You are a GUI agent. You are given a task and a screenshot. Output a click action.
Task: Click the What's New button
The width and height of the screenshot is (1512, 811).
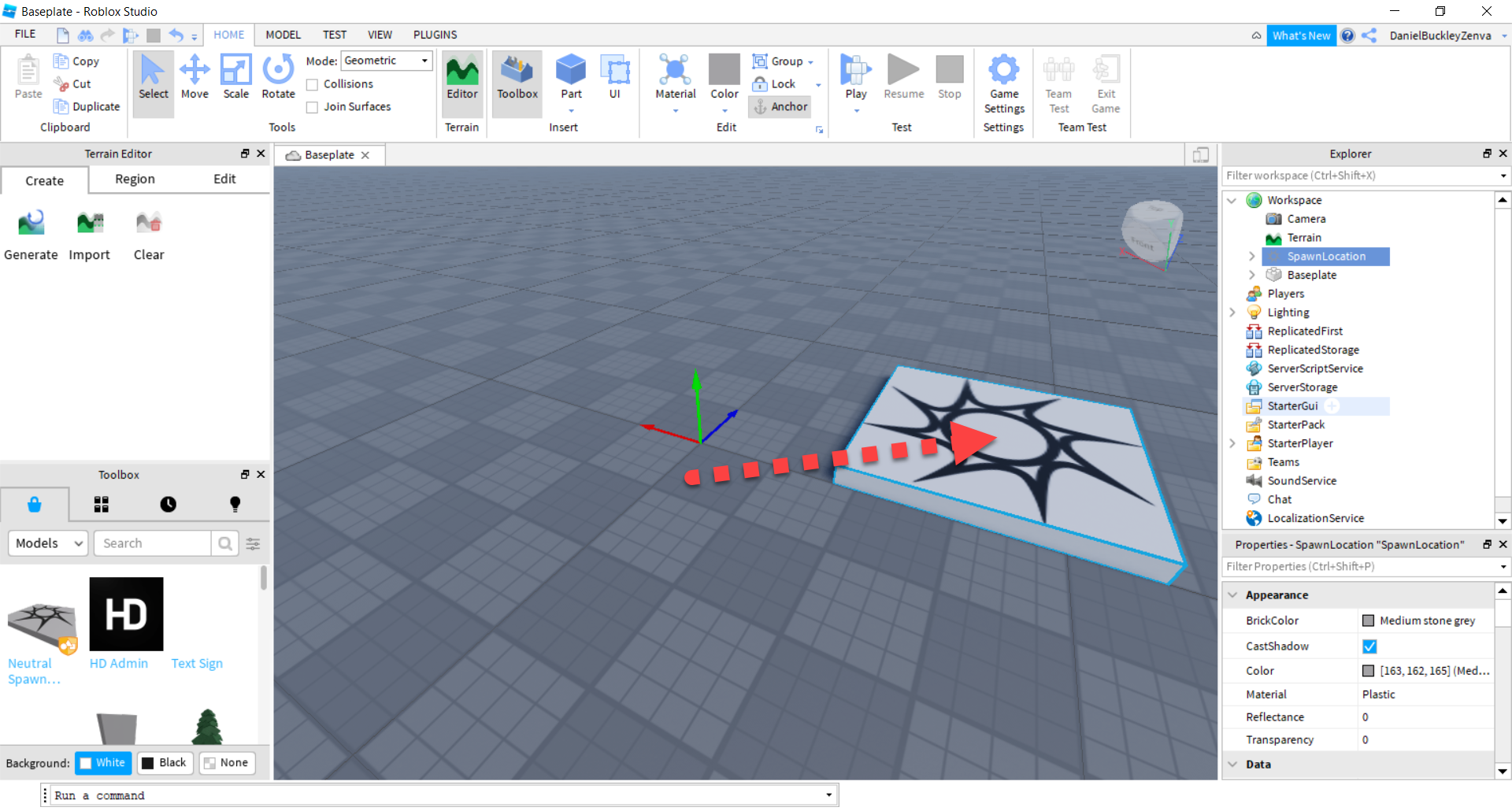[1301, 35]
